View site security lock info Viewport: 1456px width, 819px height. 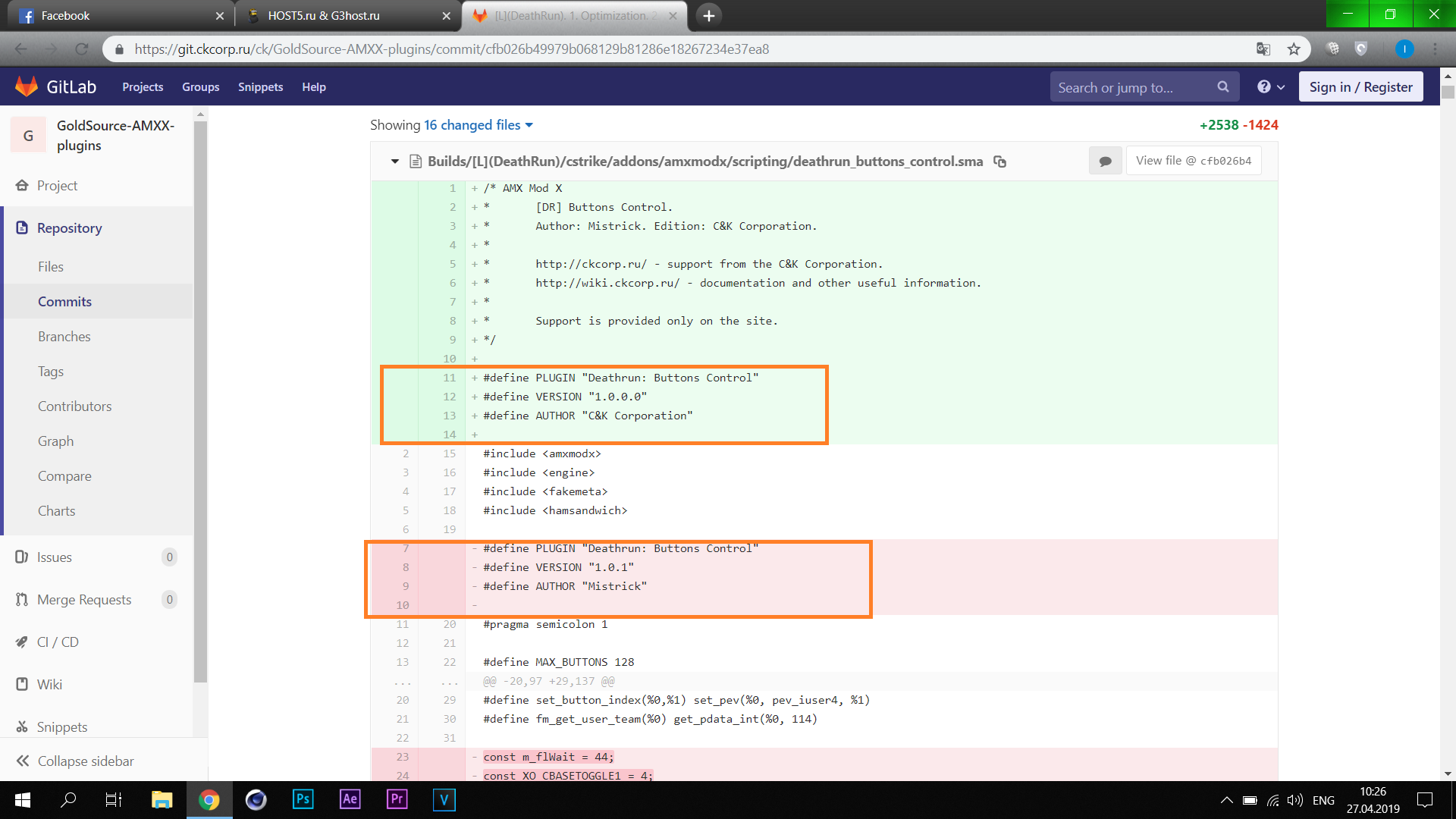point(118,49)
